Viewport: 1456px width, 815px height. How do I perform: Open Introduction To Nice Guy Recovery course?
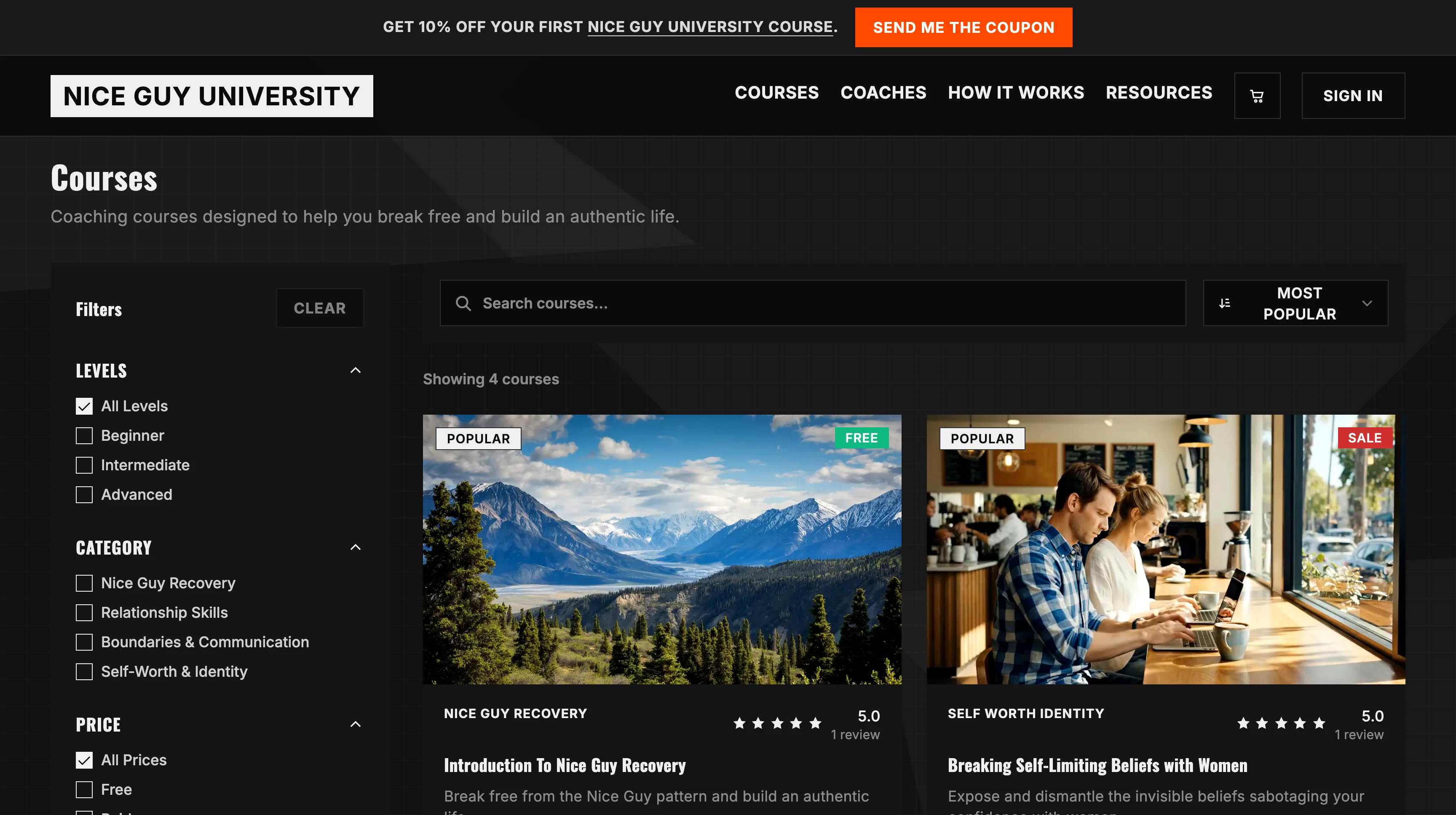pyautogui.click(x=565, y=765)
